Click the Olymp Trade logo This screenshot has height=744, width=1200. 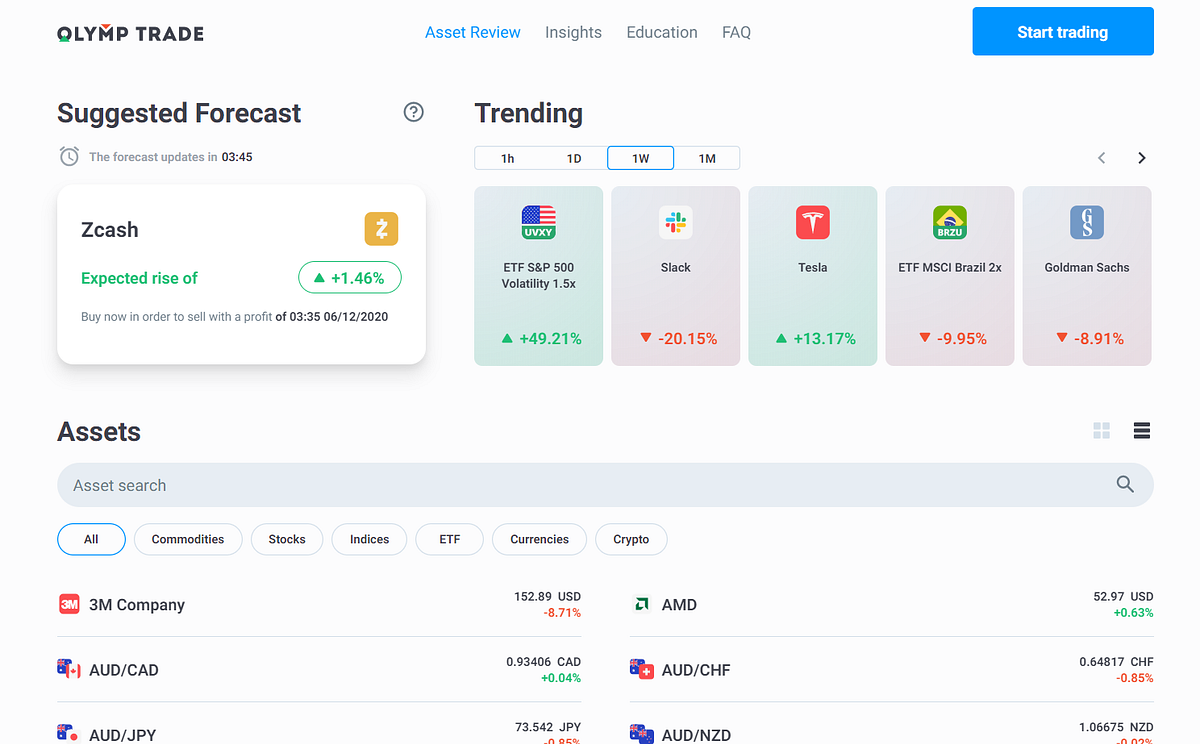(130, 33)
